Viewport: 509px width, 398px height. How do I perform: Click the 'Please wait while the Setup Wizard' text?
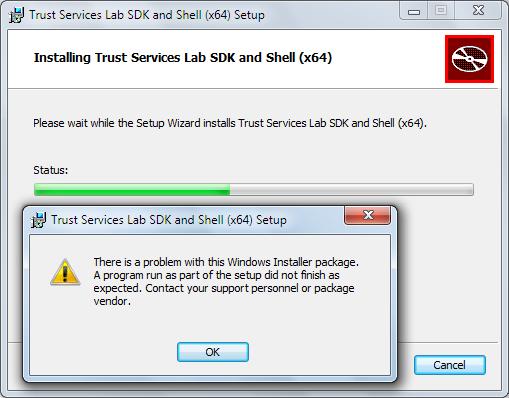coord(230,123)
